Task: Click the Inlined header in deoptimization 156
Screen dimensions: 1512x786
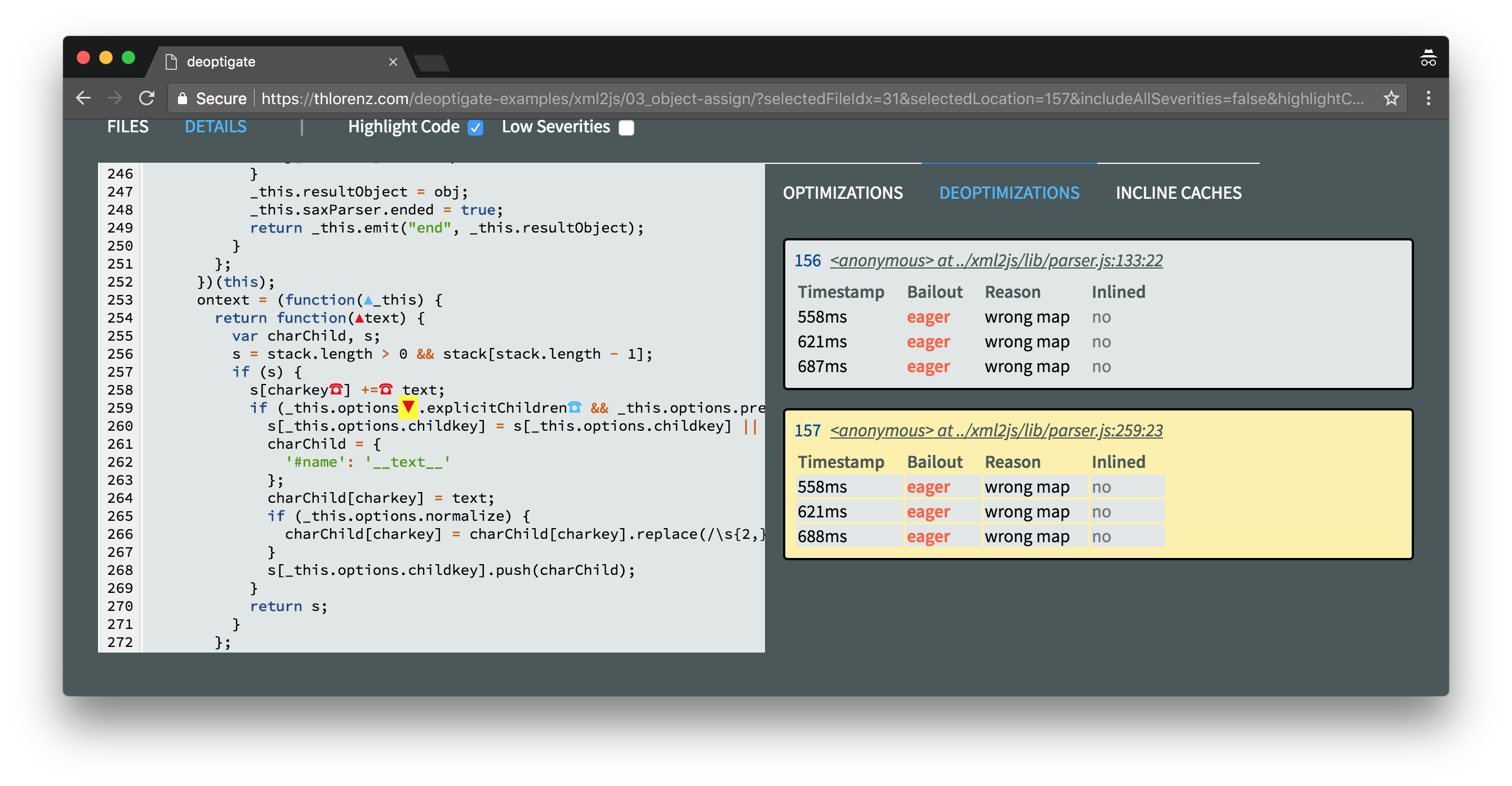Action: pyautogui.click(x=1118, y=292)
